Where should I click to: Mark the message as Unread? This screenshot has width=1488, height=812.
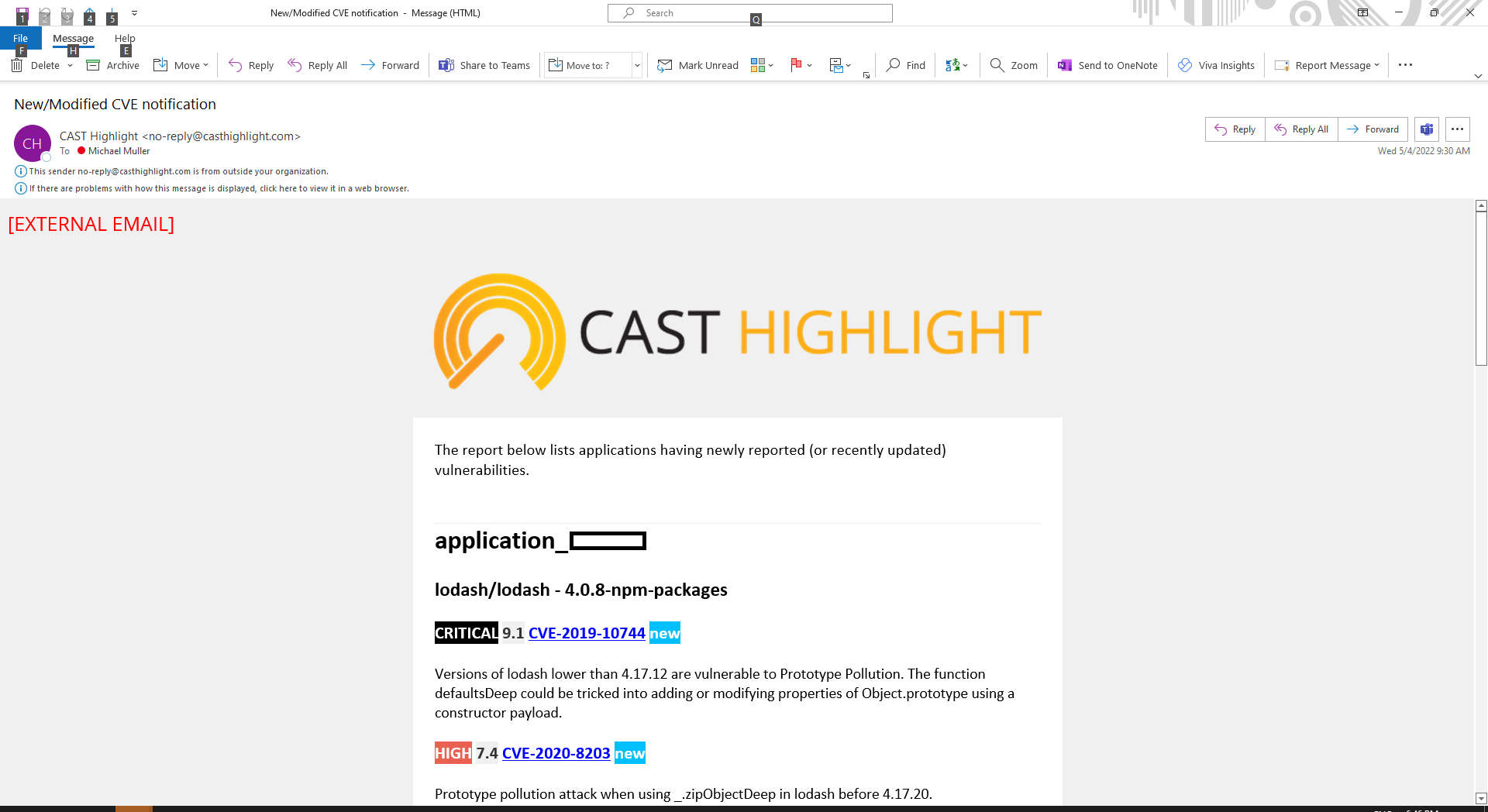pos(698,65)
